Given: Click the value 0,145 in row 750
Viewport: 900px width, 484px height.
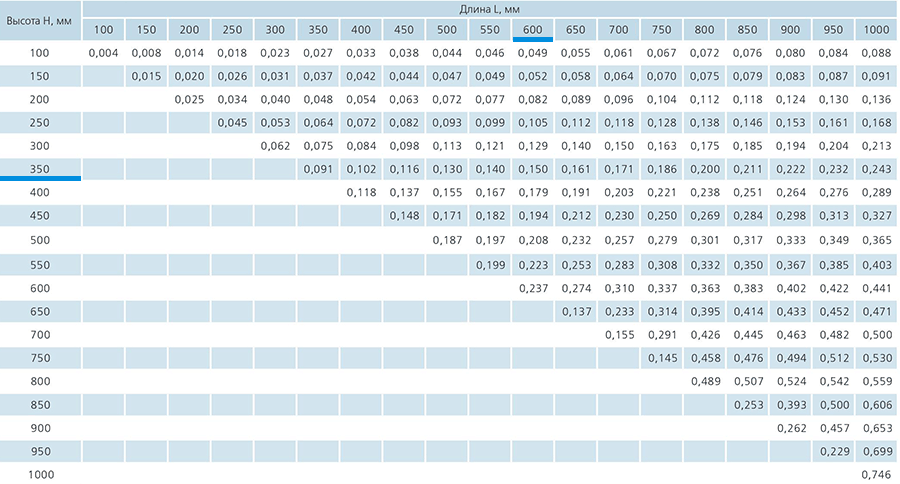Looking at the screenshot, I should 662,358.
